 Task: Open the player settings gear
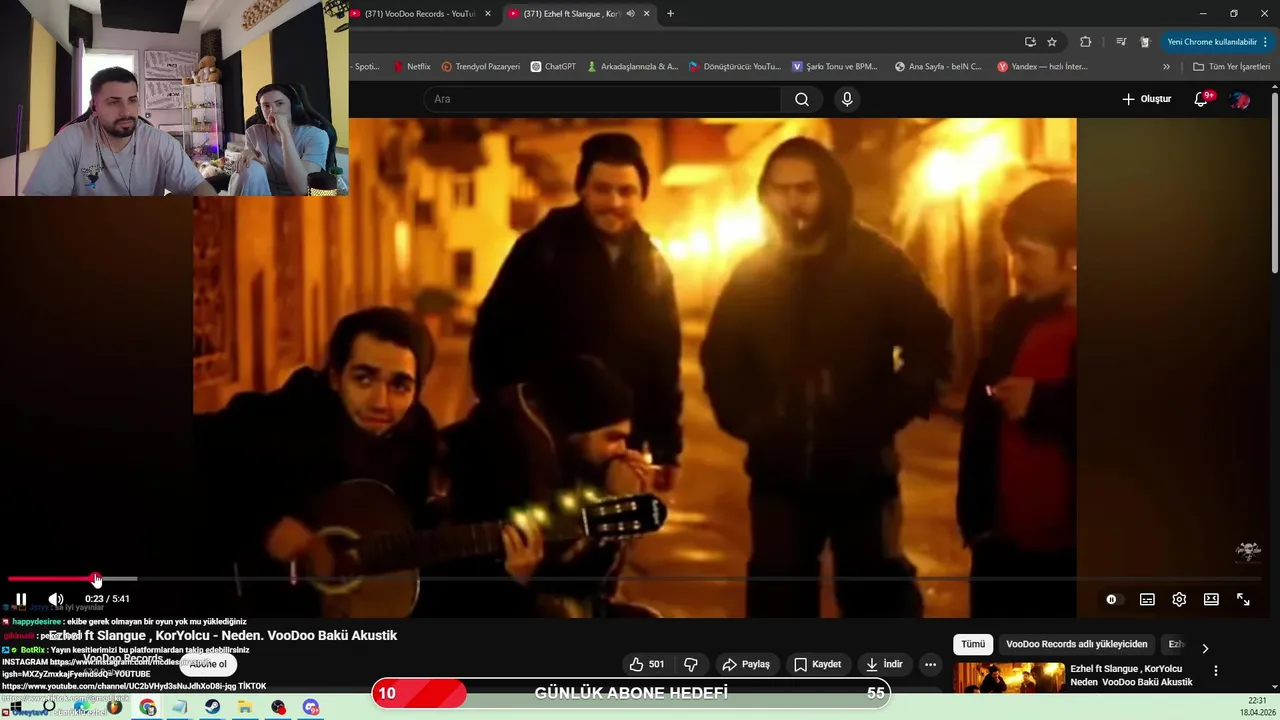pyautogui.click(x=1179, y=599)
